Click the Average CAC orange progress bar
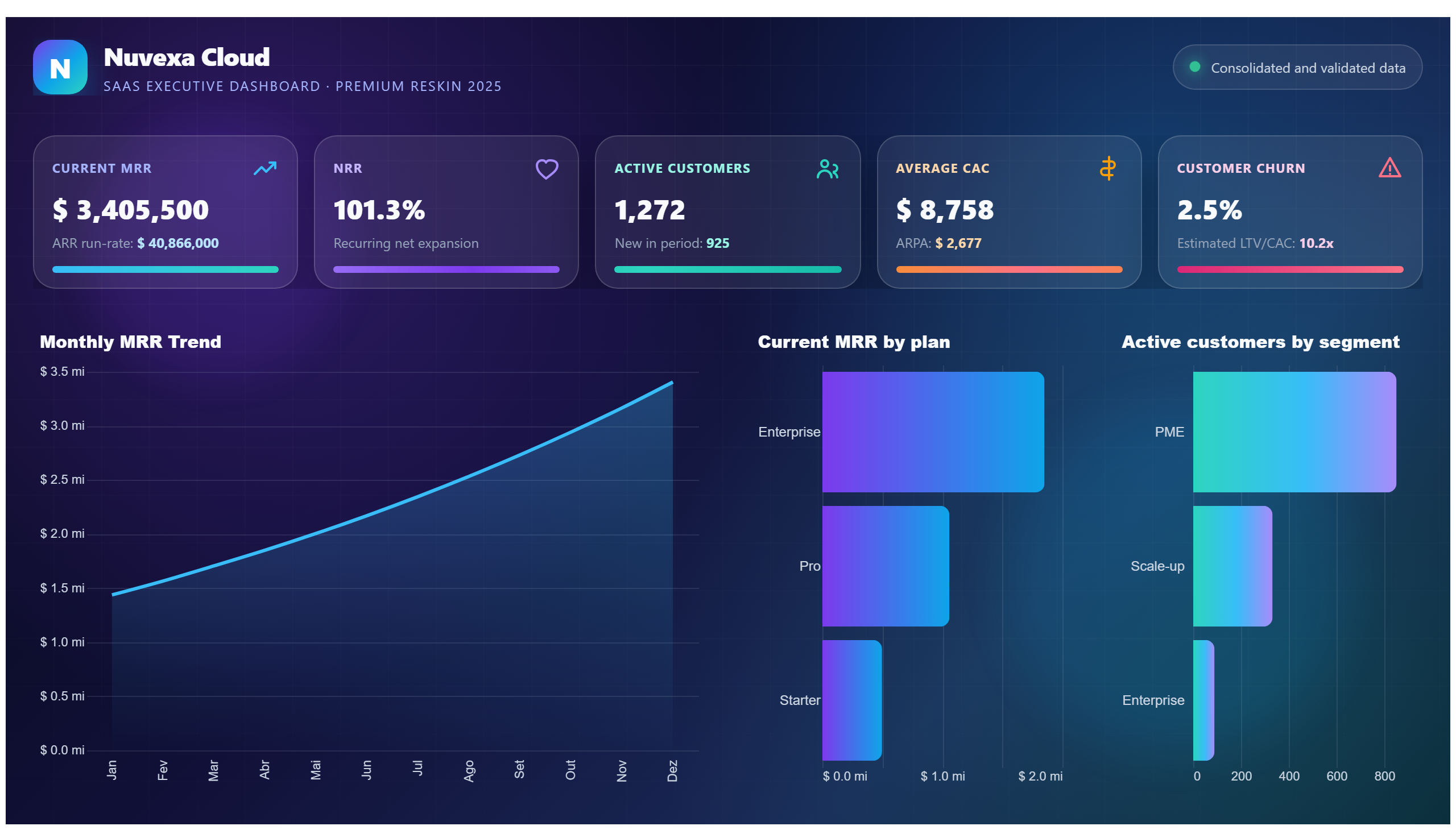This screenshot has height=830, width=1456. [1009, 269]
